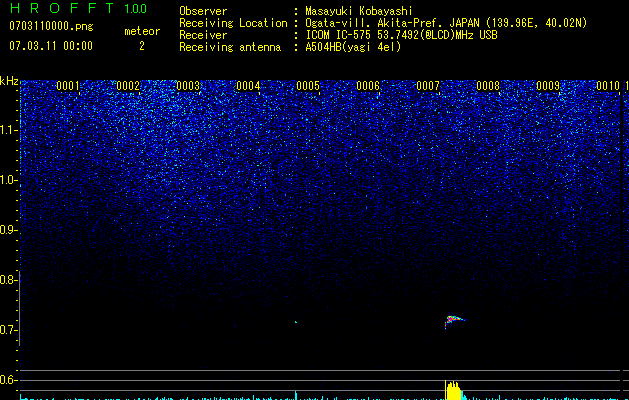
Task: Click the 0.7 kHz axis tick label
Action: click(x=9, y=330)
